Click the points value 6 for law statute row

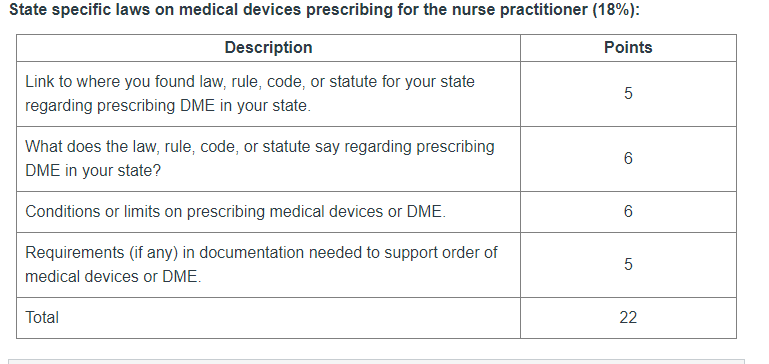(628, 158)
